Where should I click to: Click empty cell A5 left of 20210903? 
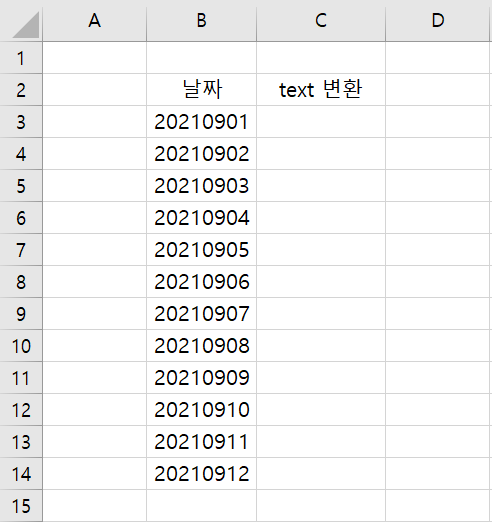tap(95, 186)
